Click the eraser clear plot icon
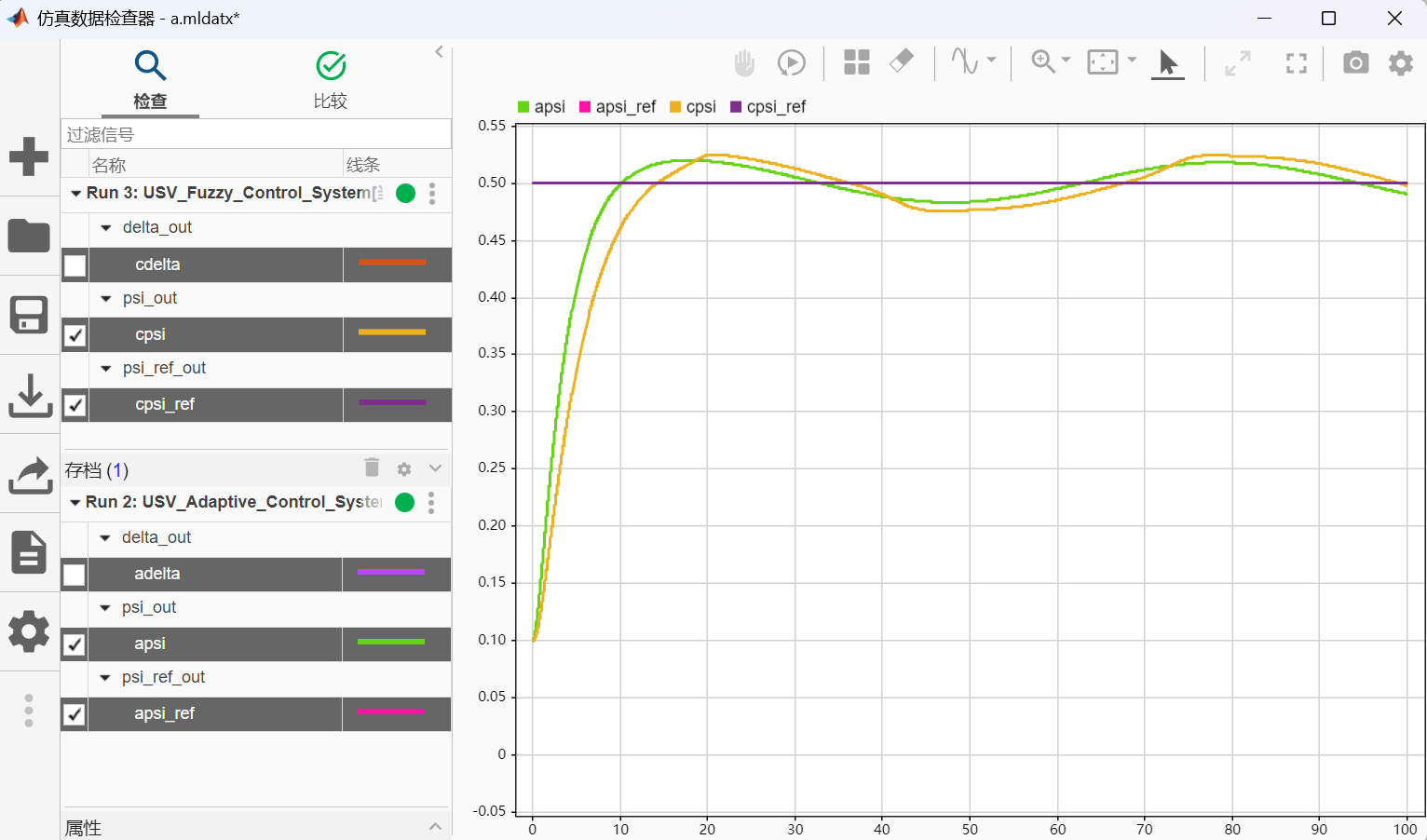The image size is (1427, 840). coord(901,62)
